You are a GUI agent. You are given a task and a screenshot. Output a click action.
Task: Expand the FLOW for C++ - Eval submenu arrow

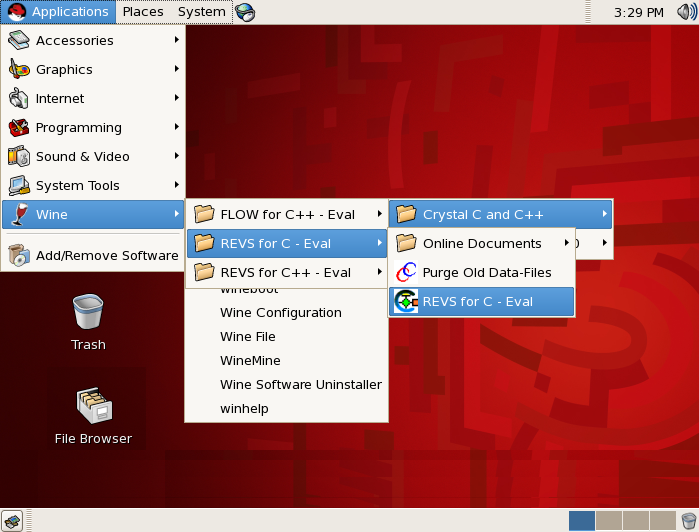(379, 214)
